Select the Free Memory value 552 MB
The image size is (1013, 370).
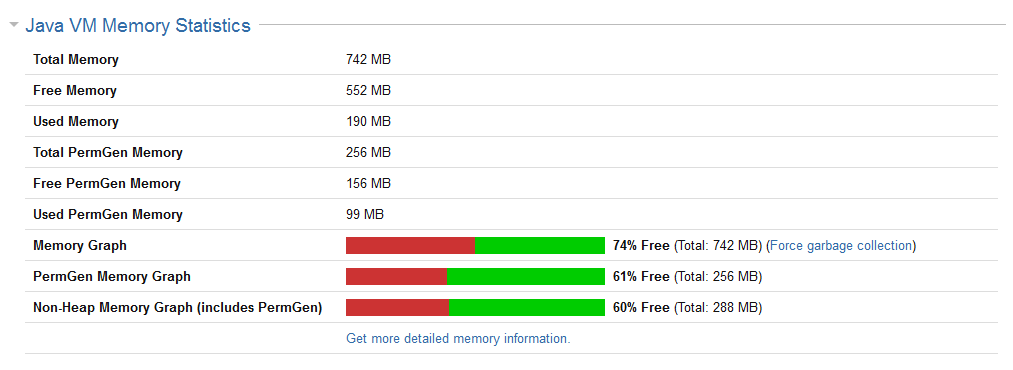(368, 90)
